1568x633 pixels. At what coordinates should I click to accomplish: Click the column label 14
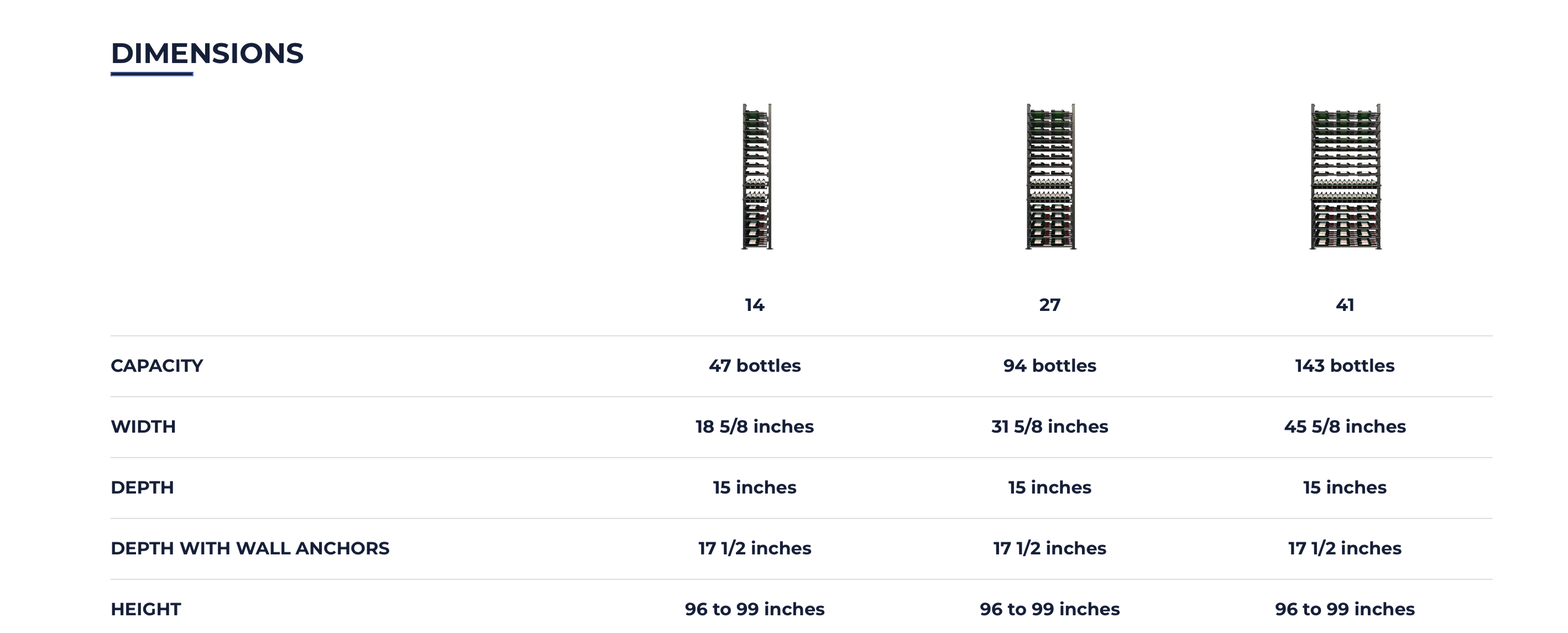(755, 305)
